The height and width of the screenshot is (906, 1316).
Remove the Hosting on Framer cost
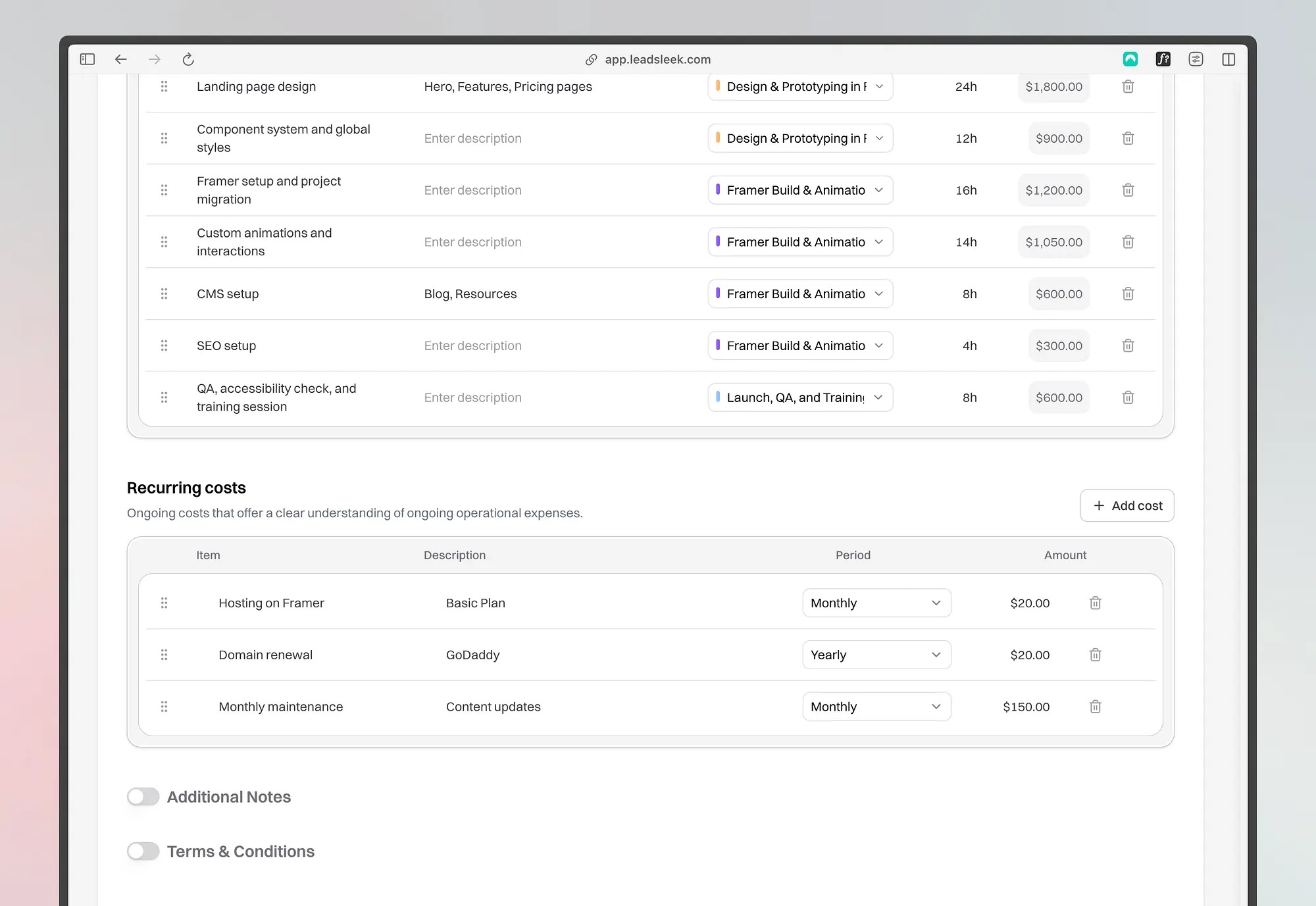point(1095,603)
